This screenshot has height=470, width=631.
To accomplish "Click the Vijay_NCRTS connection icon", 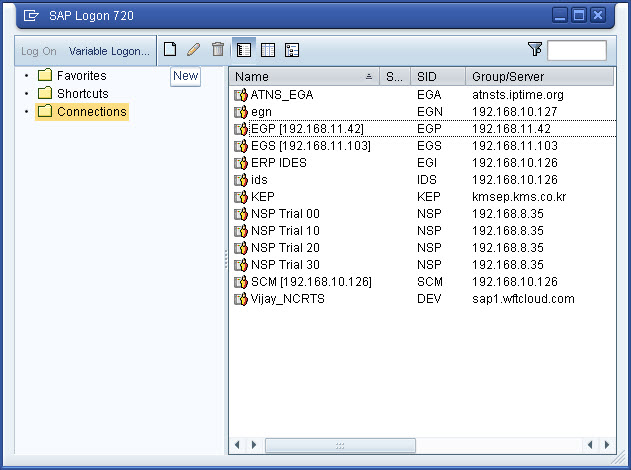I will click(x=241, y=299).
